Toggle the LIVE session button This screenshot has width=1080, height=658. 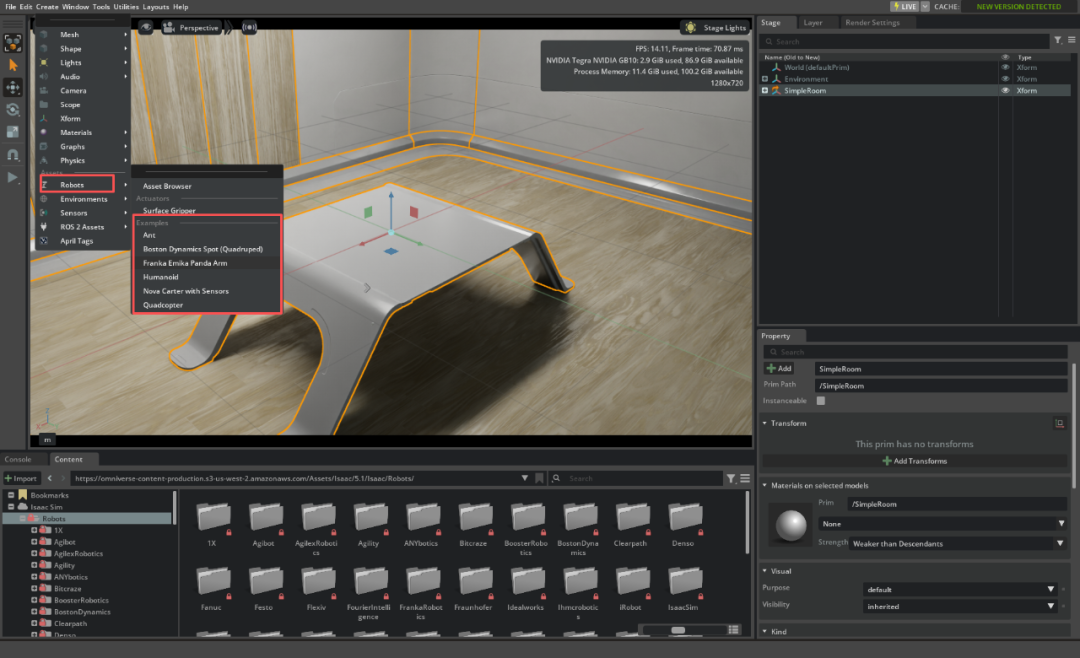pyautogui.click(x=904, y=6)
